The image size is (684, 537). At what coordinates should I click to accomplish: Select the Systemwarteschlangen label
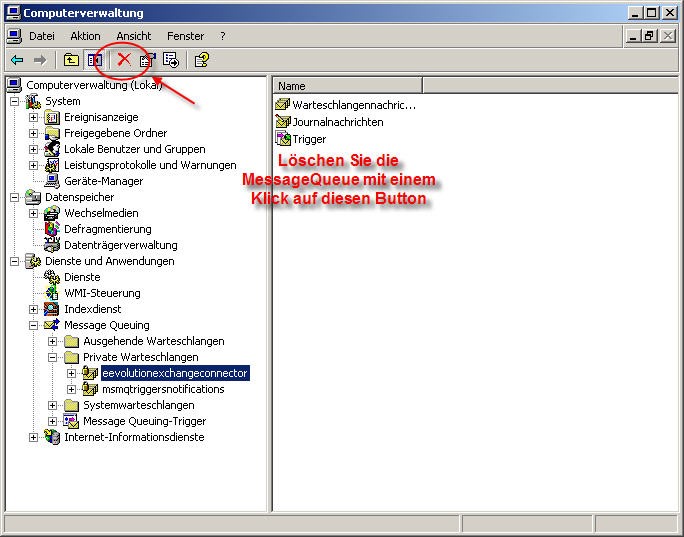coord(139,405)
